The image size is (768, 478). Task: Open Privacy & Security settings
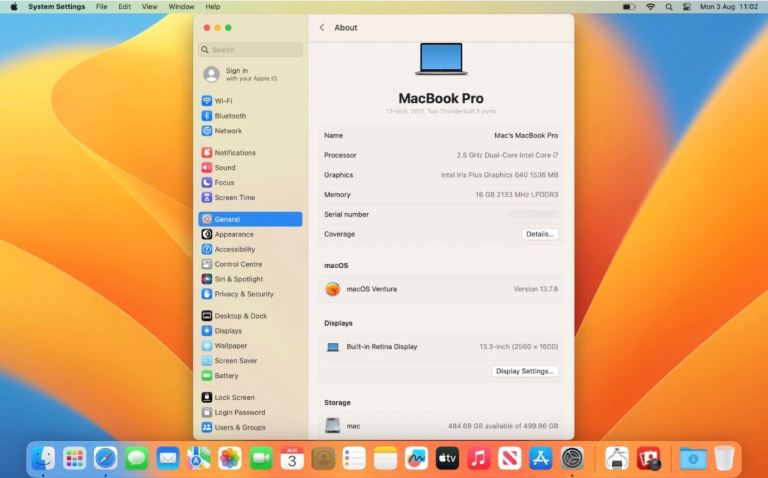pyautogui.click(x=250, y=294)
